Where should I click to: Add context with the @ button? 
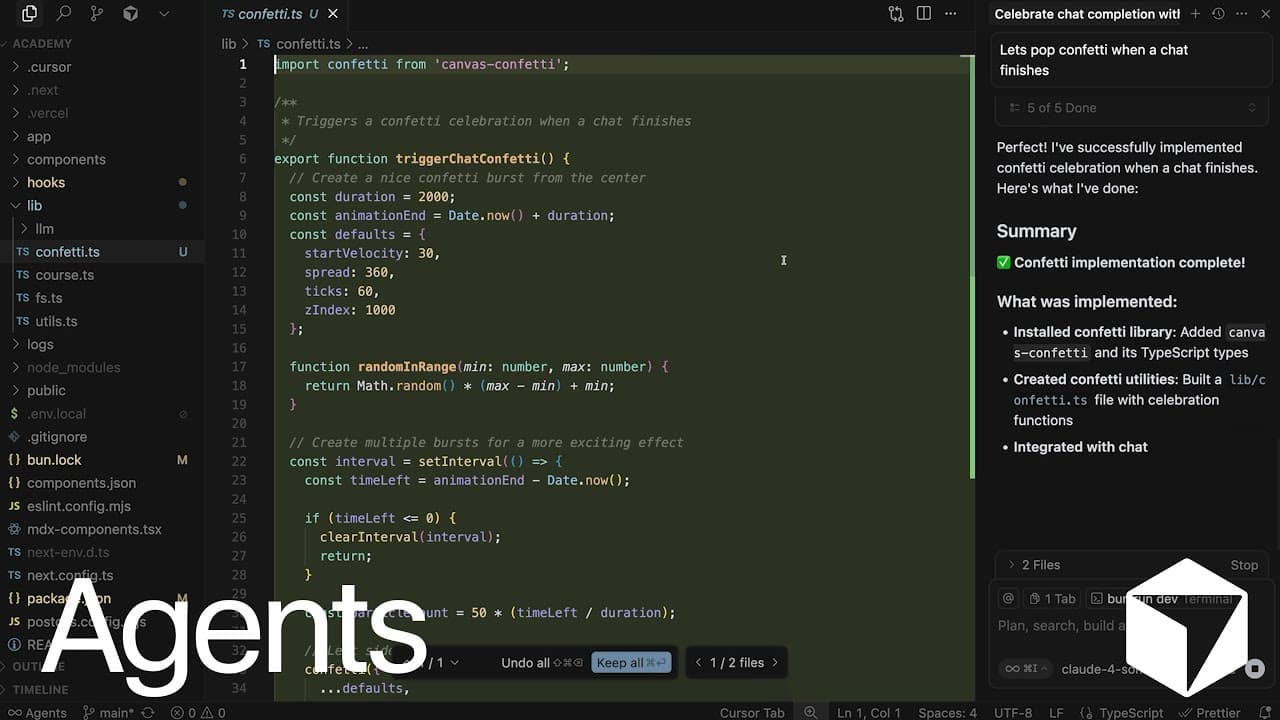[x=1008, y=598]
